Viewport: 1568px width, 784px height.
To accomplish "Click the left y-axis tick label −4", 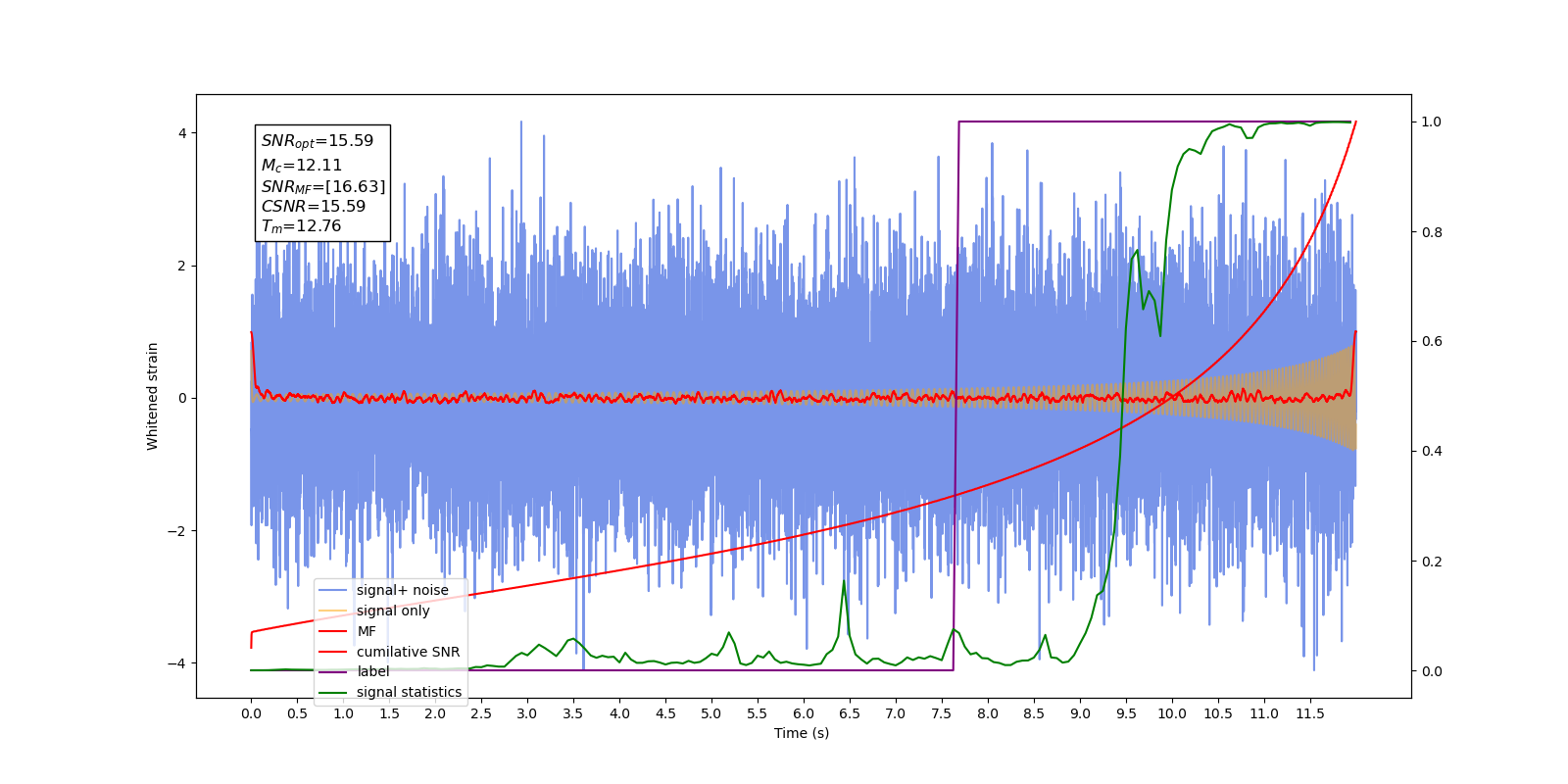I will pos(176,663).
